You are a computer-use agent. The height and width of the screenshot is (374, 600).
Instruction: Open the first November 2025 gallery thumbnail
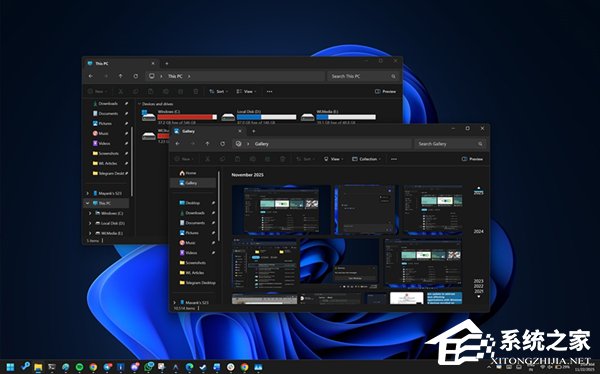click(x=281, y=210)
